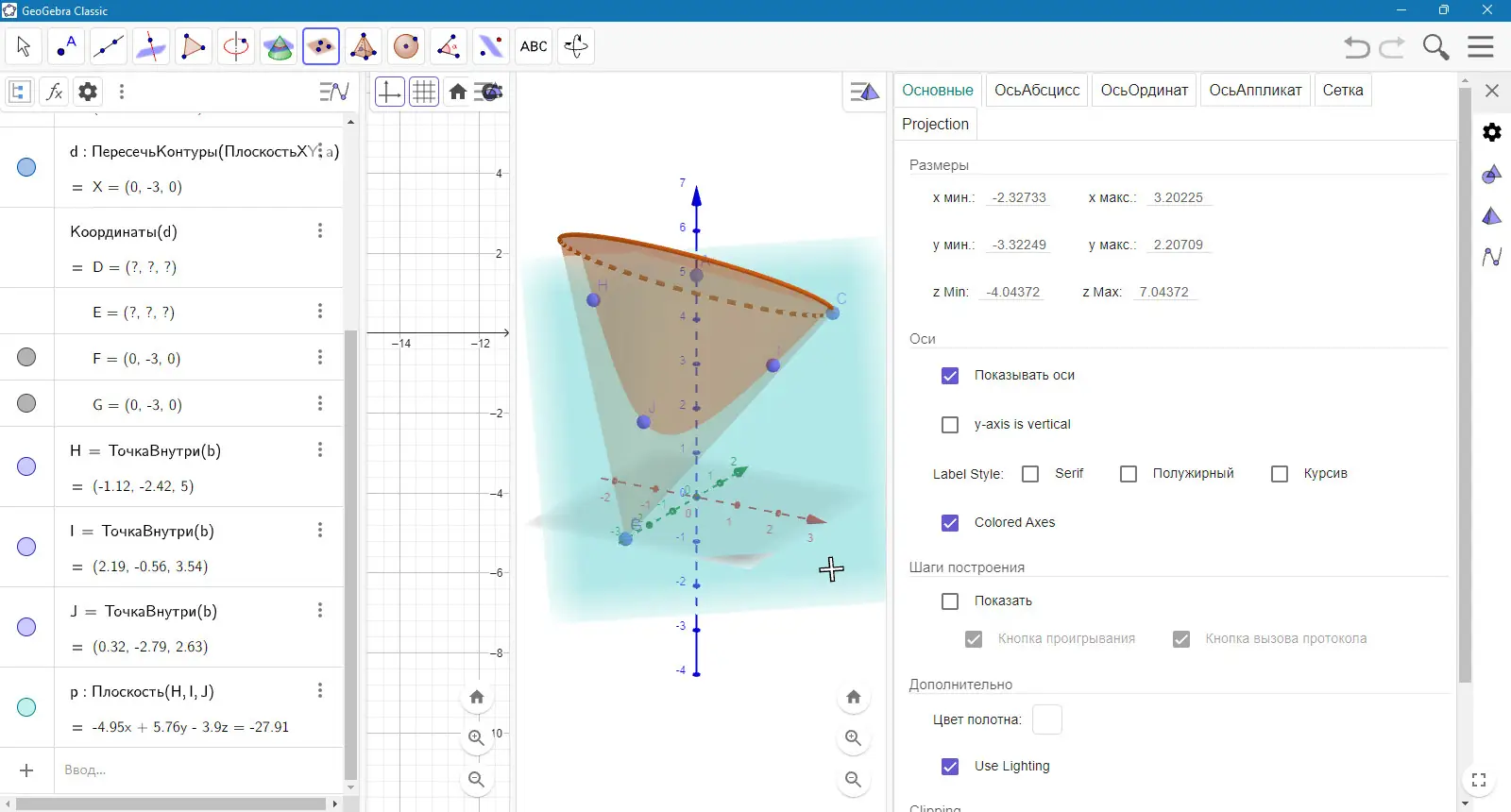The image size is (1511, 812).
Task: Select the ABC Text tool
Action: point(534,46)
